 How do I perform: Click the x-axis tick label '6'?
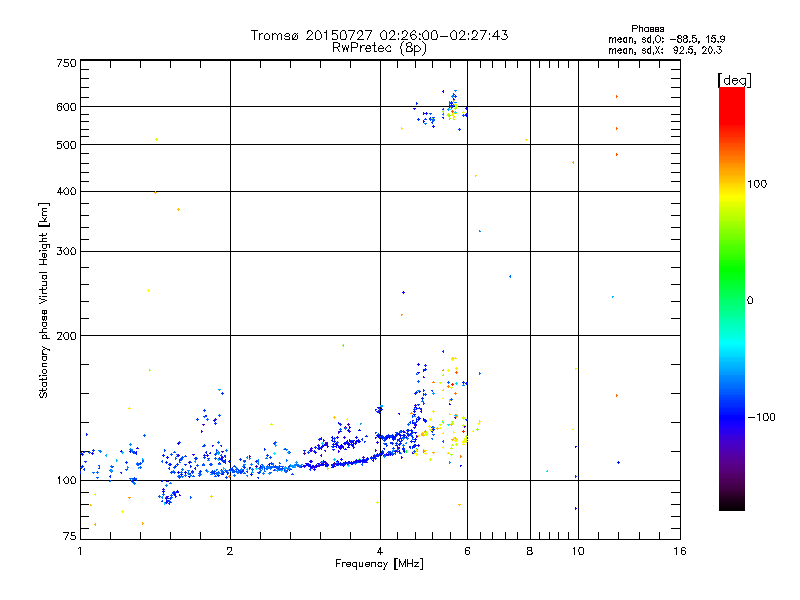(x=467, y=551)
